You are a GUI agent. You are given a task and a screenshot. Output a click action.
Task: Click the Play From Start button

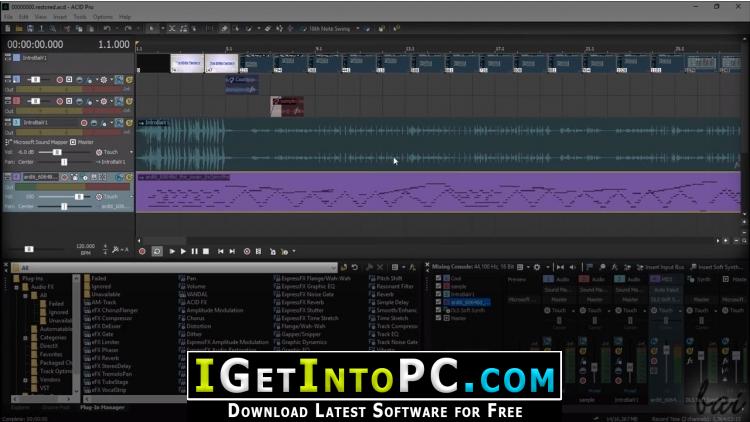coord(172,251)
